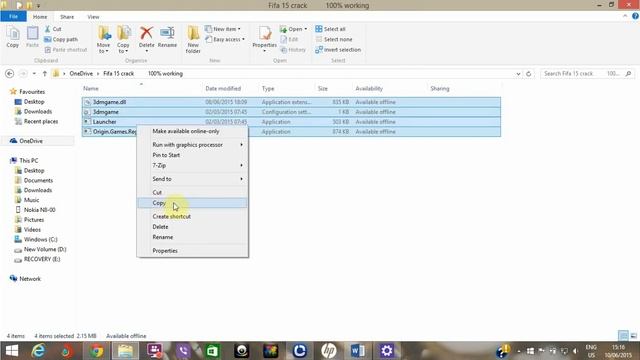
Task: Open Recent places under Favourites
Action: point(41,121)
